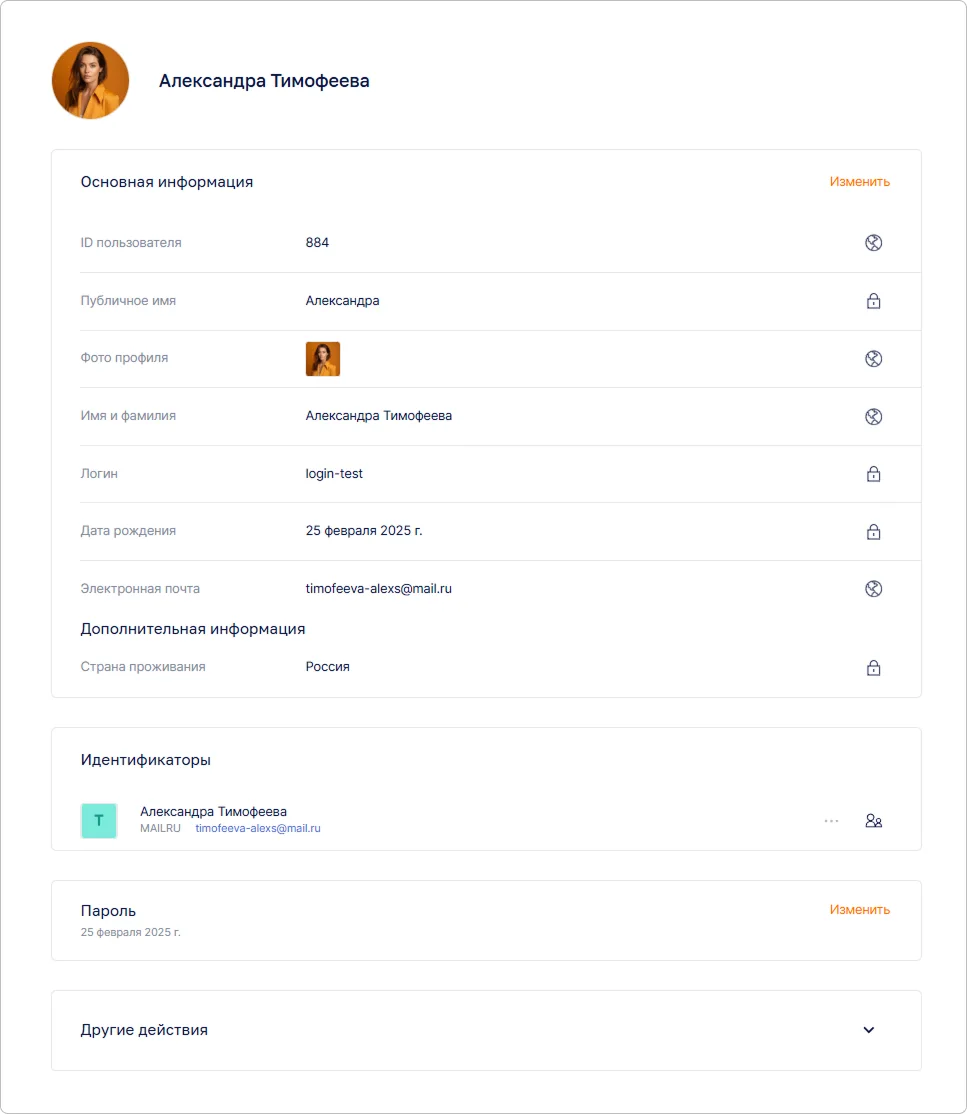This screenshot has height=1114, width=967.
Task: Click the globe icon beside ID пользователя
Action: (x=873, y=243)
